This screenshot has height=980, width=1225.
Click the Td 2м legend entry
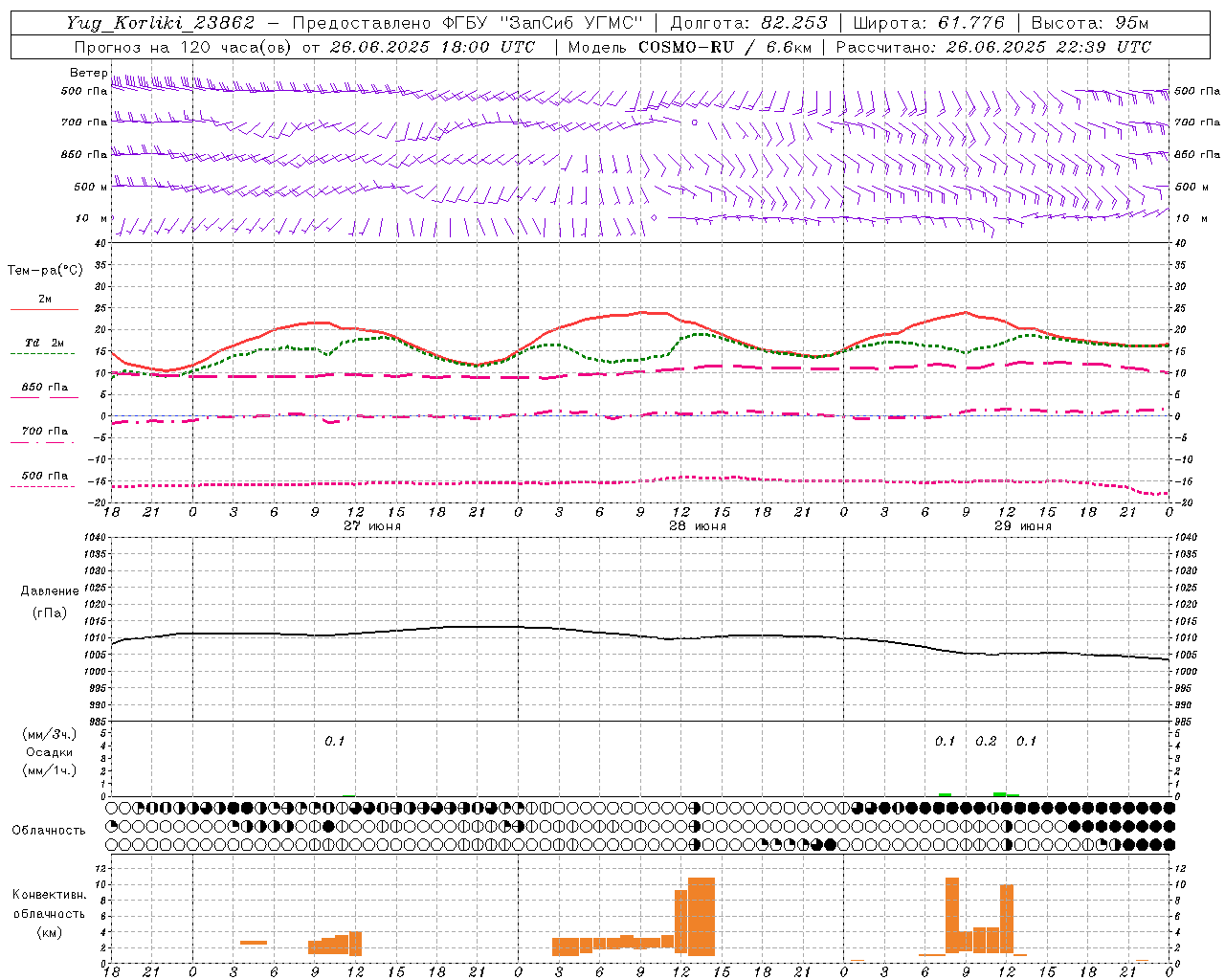(45, 343)
